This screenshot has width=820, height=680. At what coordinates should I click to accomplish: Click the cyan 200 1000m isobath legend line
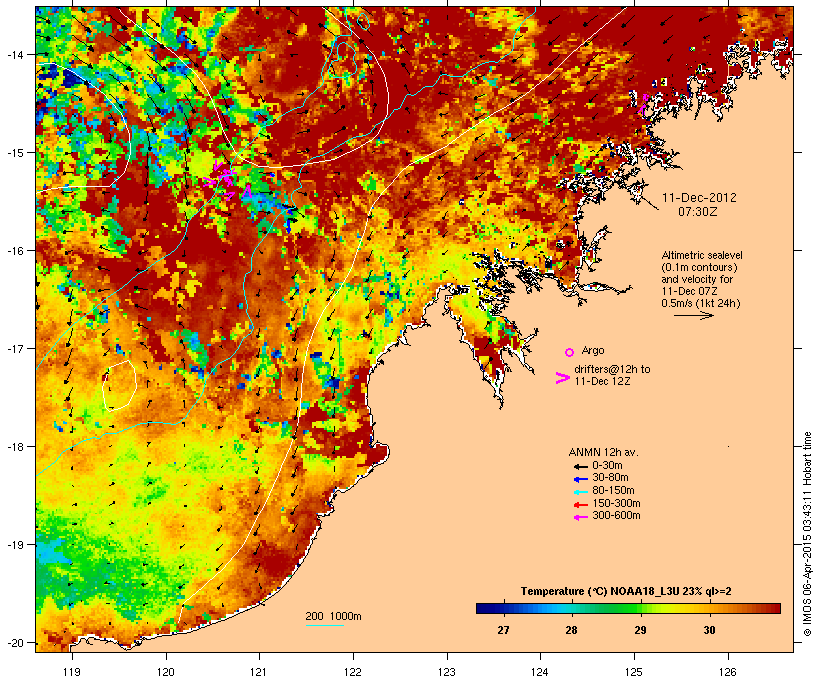(324, 625)
